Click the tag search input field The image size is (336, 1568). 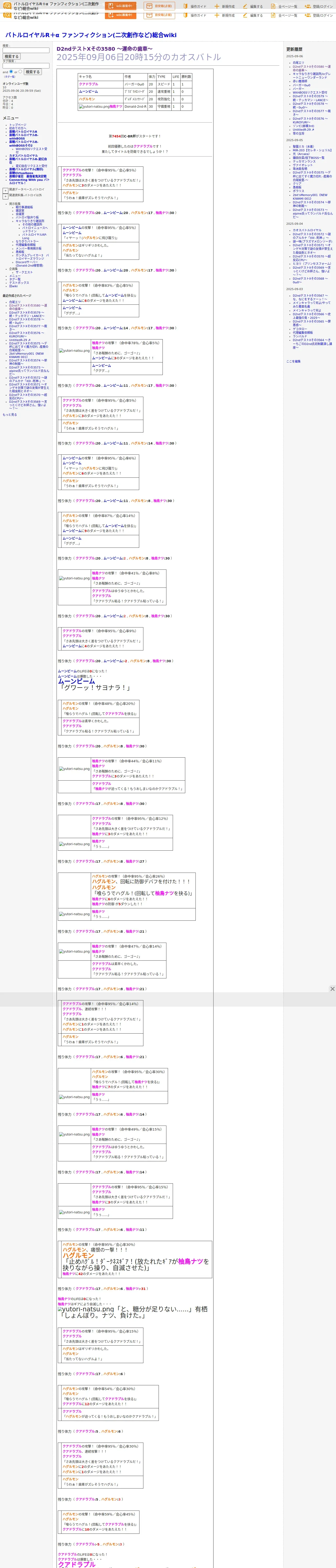26,66
